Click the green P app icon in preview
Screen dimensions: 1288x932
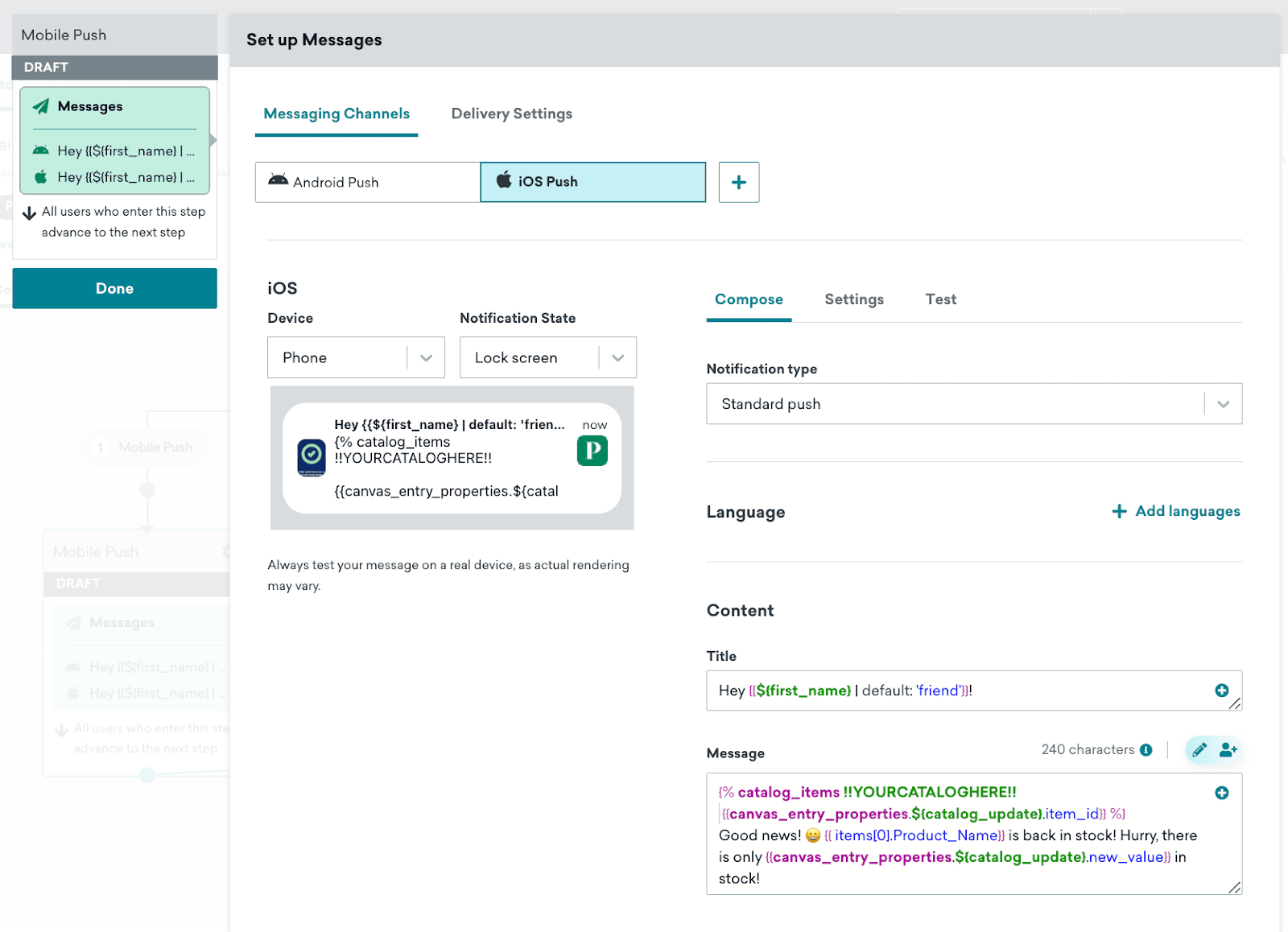[592, 451]
